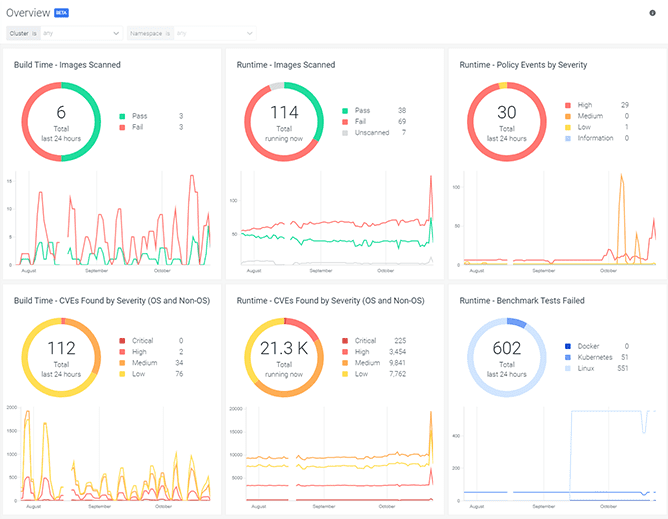Click the gray Unscanned legend swatch

coord(345,133)
